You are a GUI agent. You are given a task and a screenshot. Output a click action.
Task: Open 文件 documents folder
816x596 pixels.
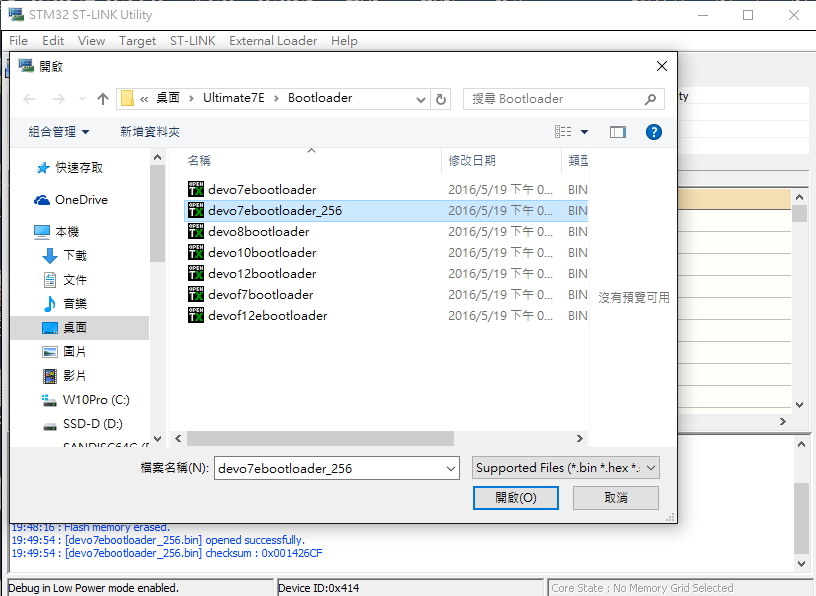pyautogui.click(x=64, y=280)
